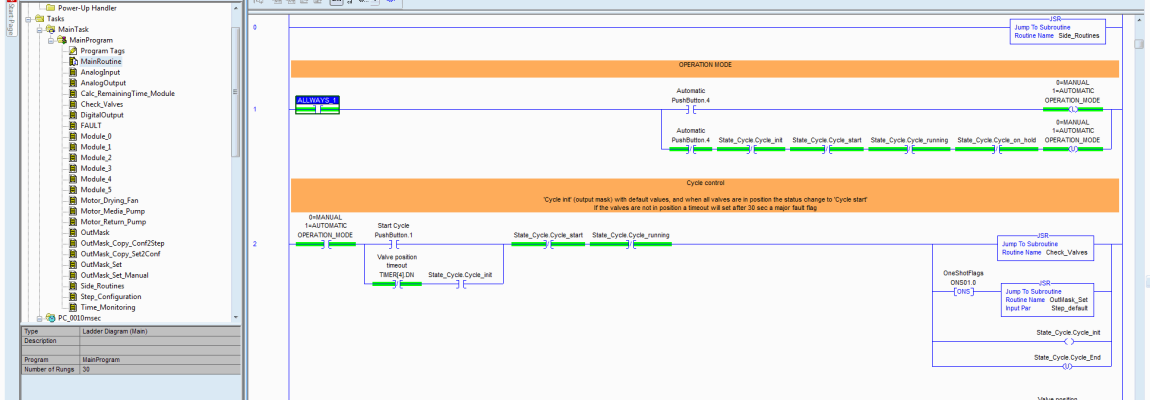Click the Check_Valves routine icon
Image resolution: width=1150 pixels, height=400 pixels.
[73, 104]
